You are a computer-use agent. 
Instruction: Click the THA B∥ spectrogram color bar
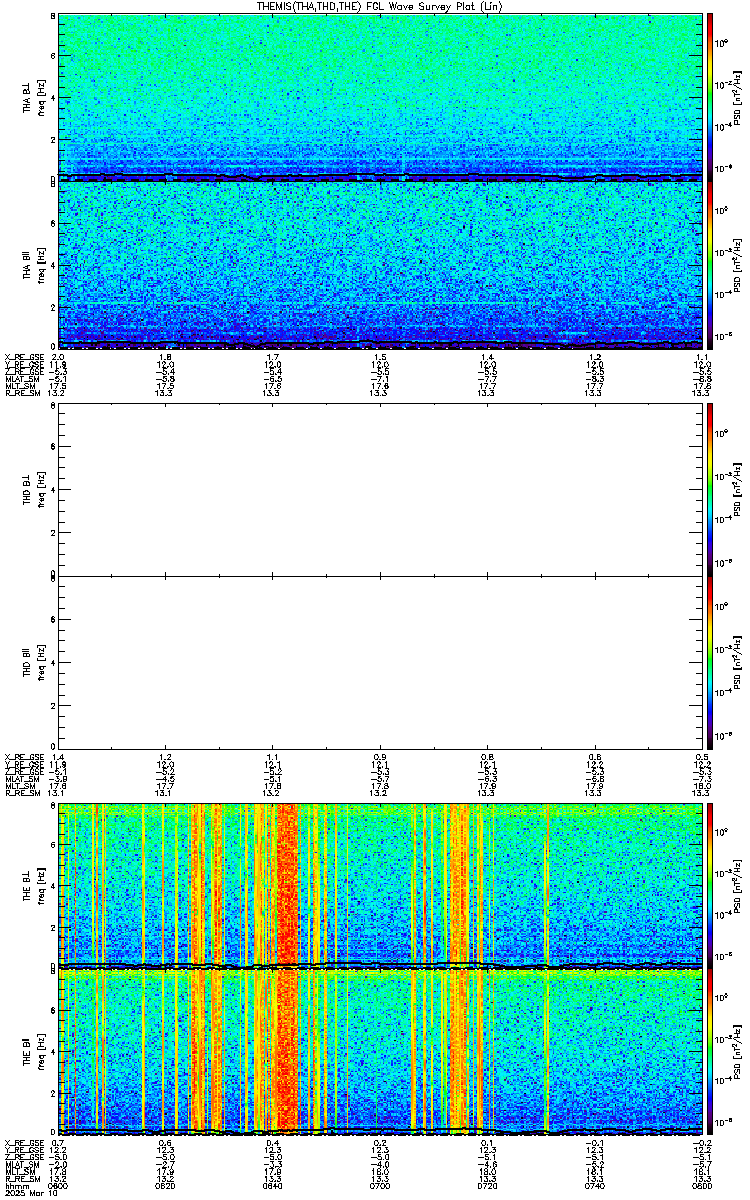pos(709,263)
